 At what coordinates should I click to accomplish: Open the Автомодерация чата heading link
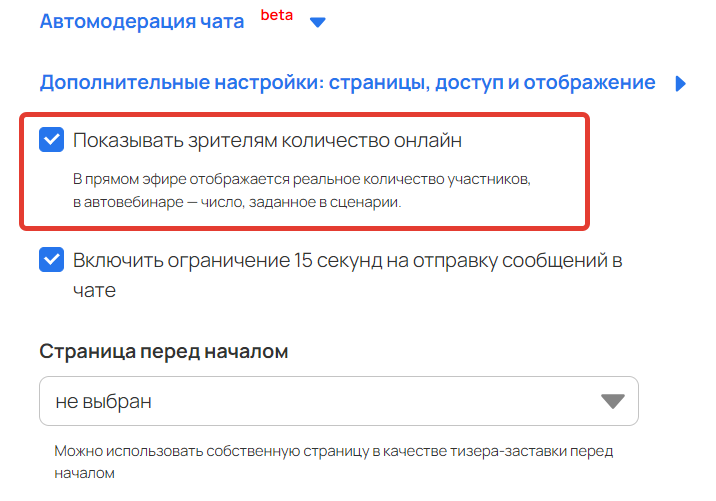coord(142,21)
